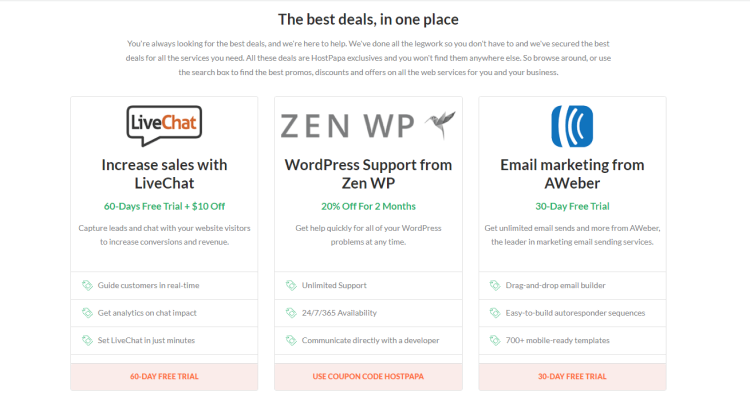Screen dimensions: 750x397
Task: Open WordPress Support from Zen WP heading
Action: coord(368,174)
